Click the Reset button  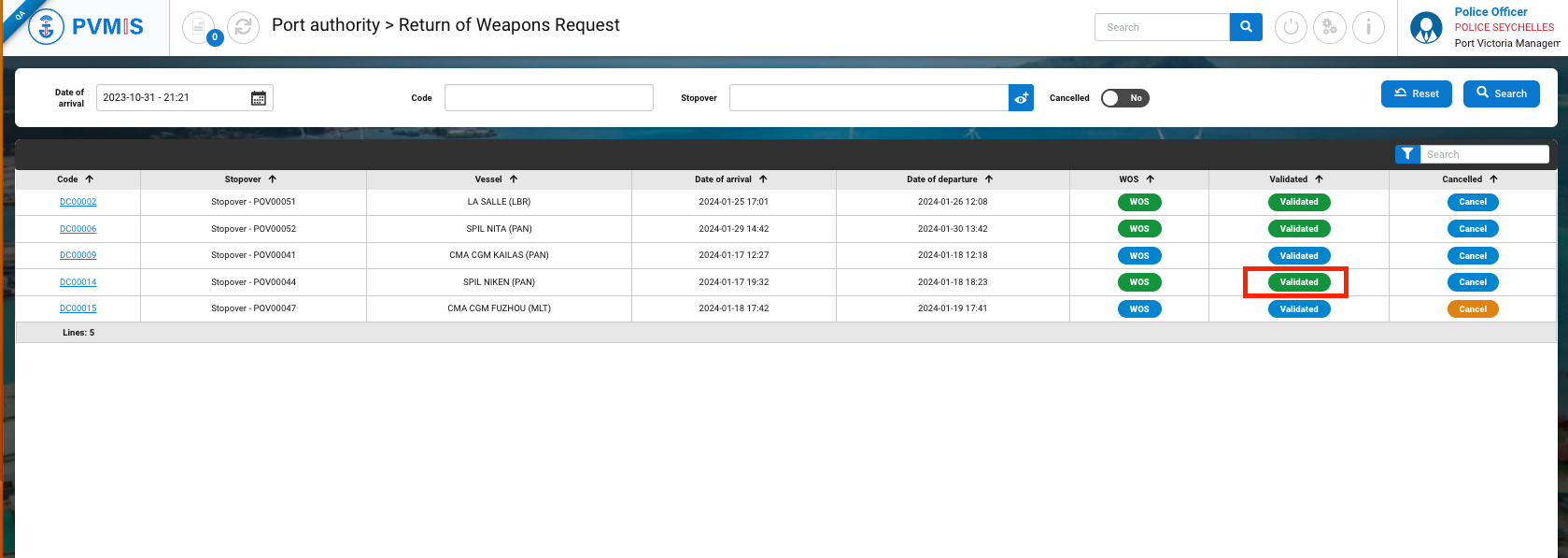click(1416, 93)
